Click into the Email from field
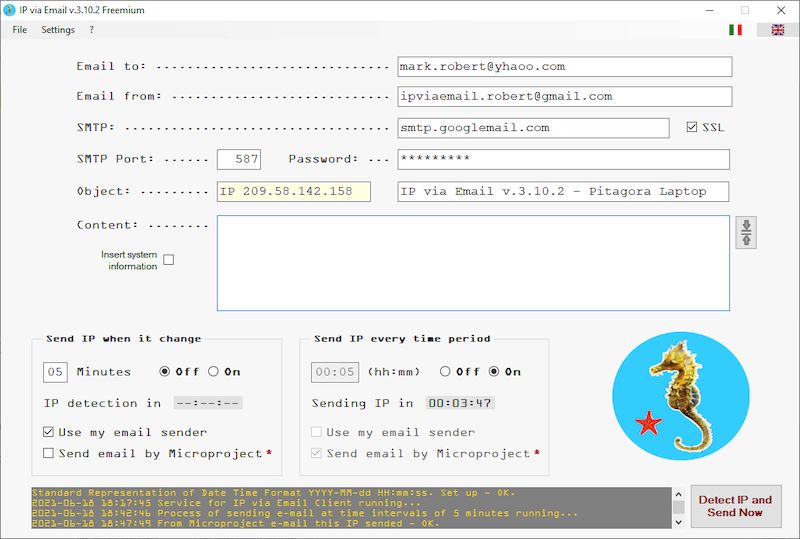Screen dimensions: 800x539 tap(565, 96)
